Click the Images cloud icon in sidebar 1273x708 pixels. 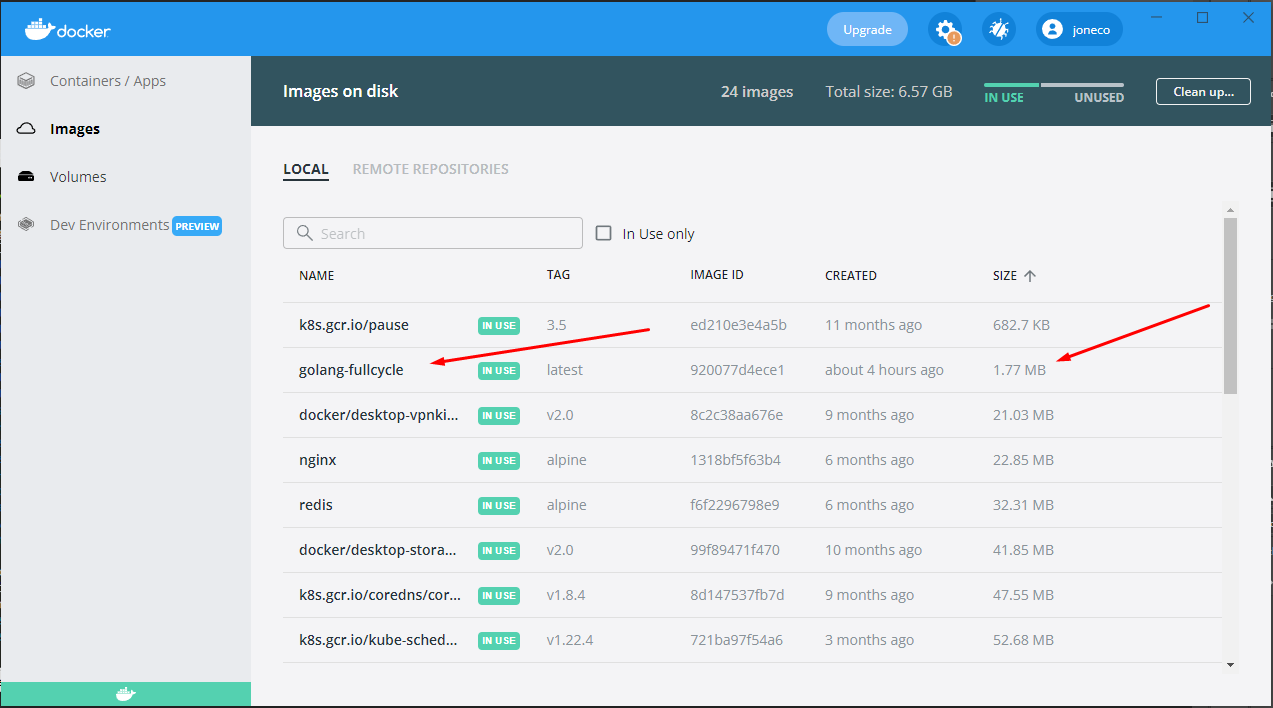coord(27,129)
